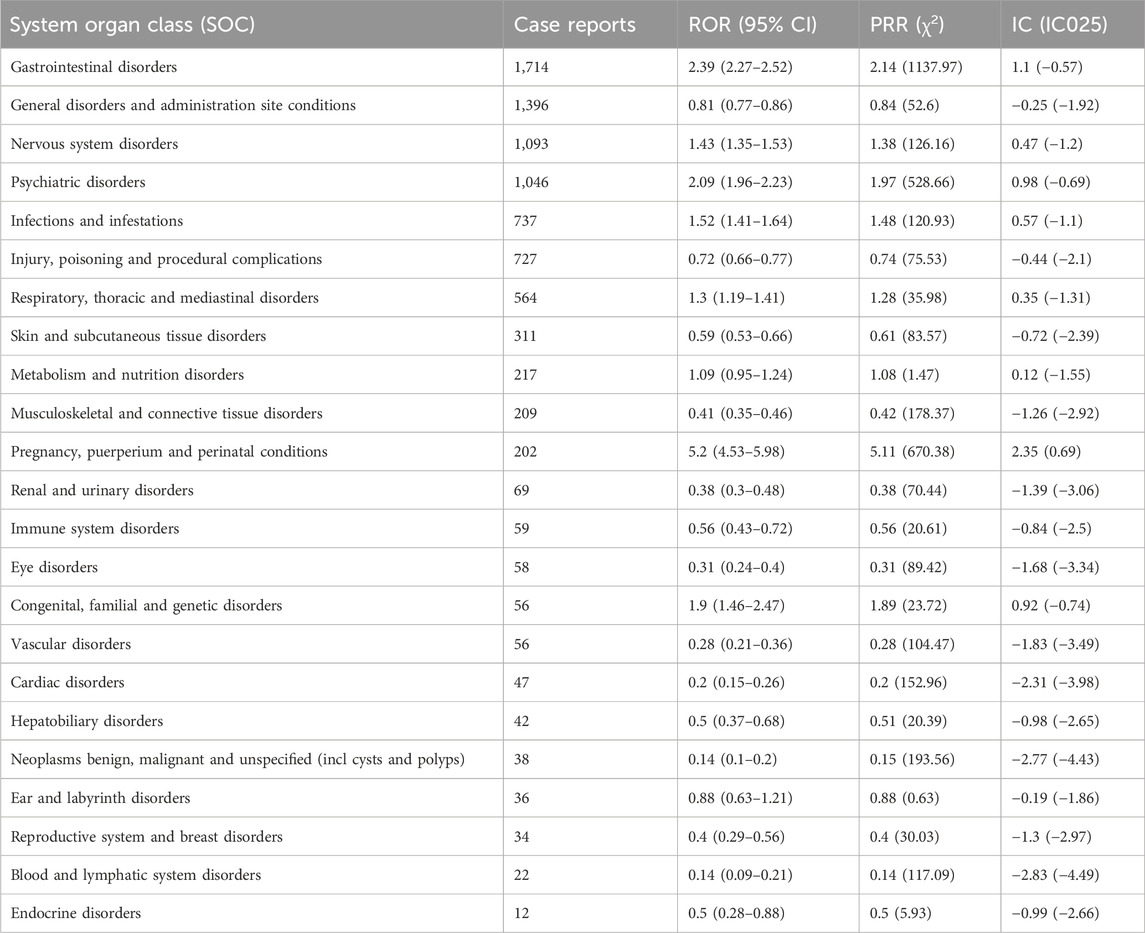Viewport: 1145px width, 933px height.
Task: Select PRR value '0.4 (30.03)'
Action: point(904,837)
